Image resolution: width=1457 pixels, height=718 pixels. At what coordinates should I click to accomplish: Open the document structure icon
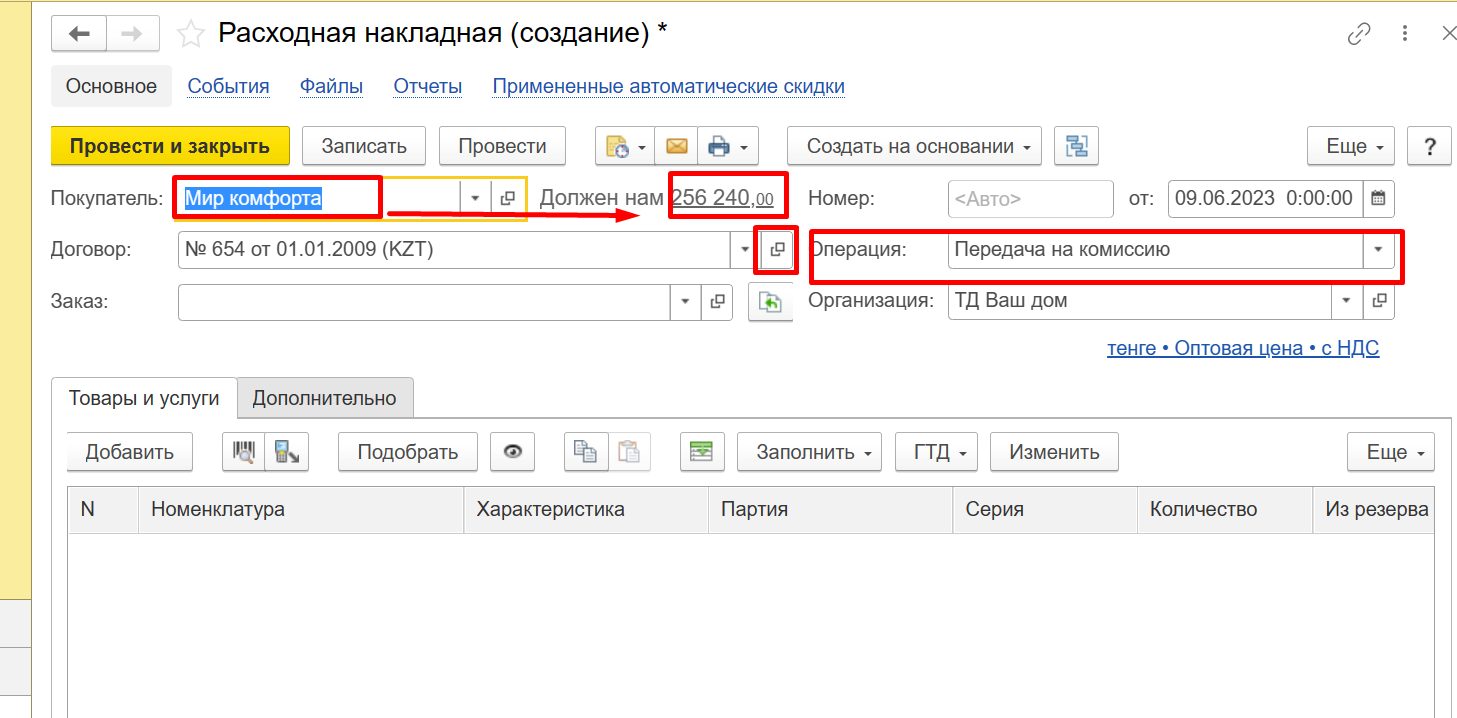pos(1077,146)
